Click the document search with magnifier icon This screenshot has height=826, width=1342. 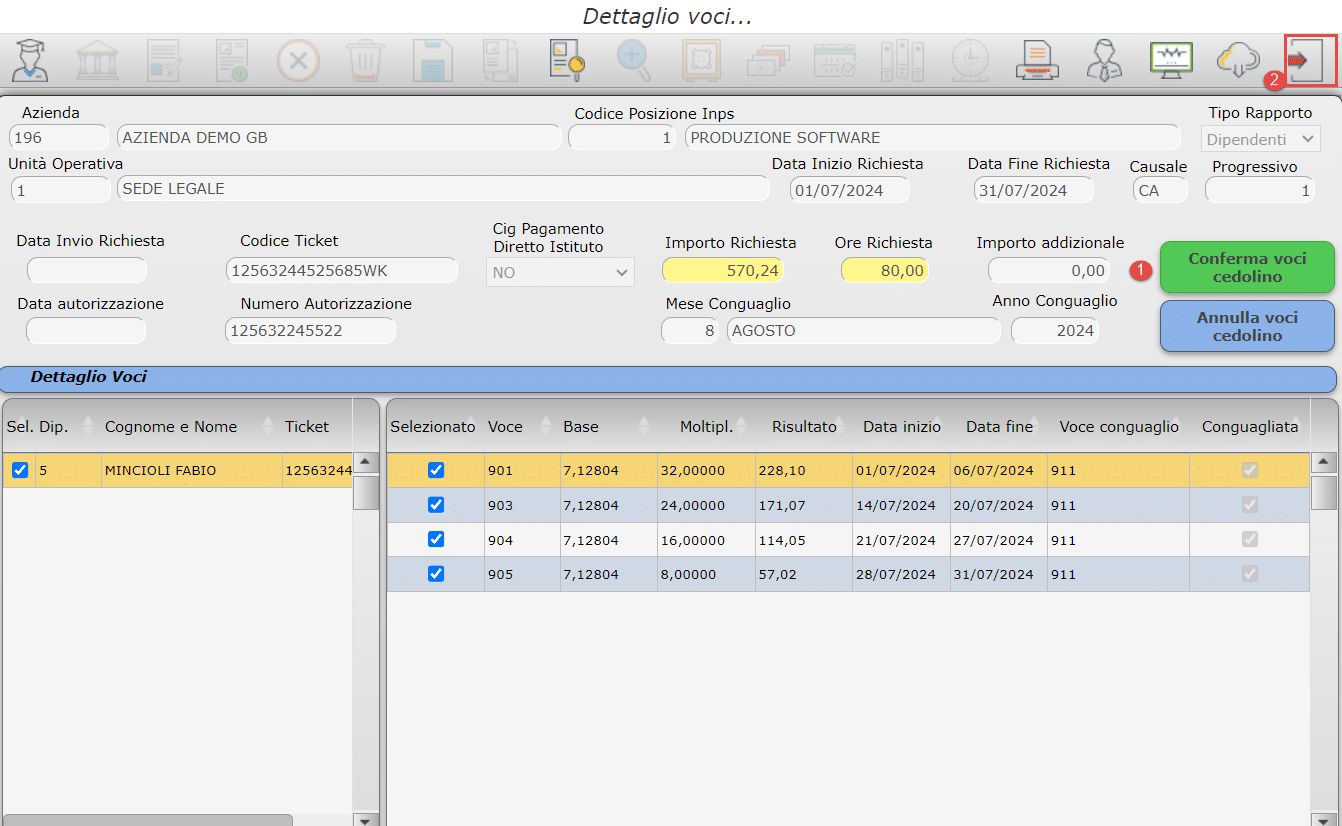tap(566, 61)
